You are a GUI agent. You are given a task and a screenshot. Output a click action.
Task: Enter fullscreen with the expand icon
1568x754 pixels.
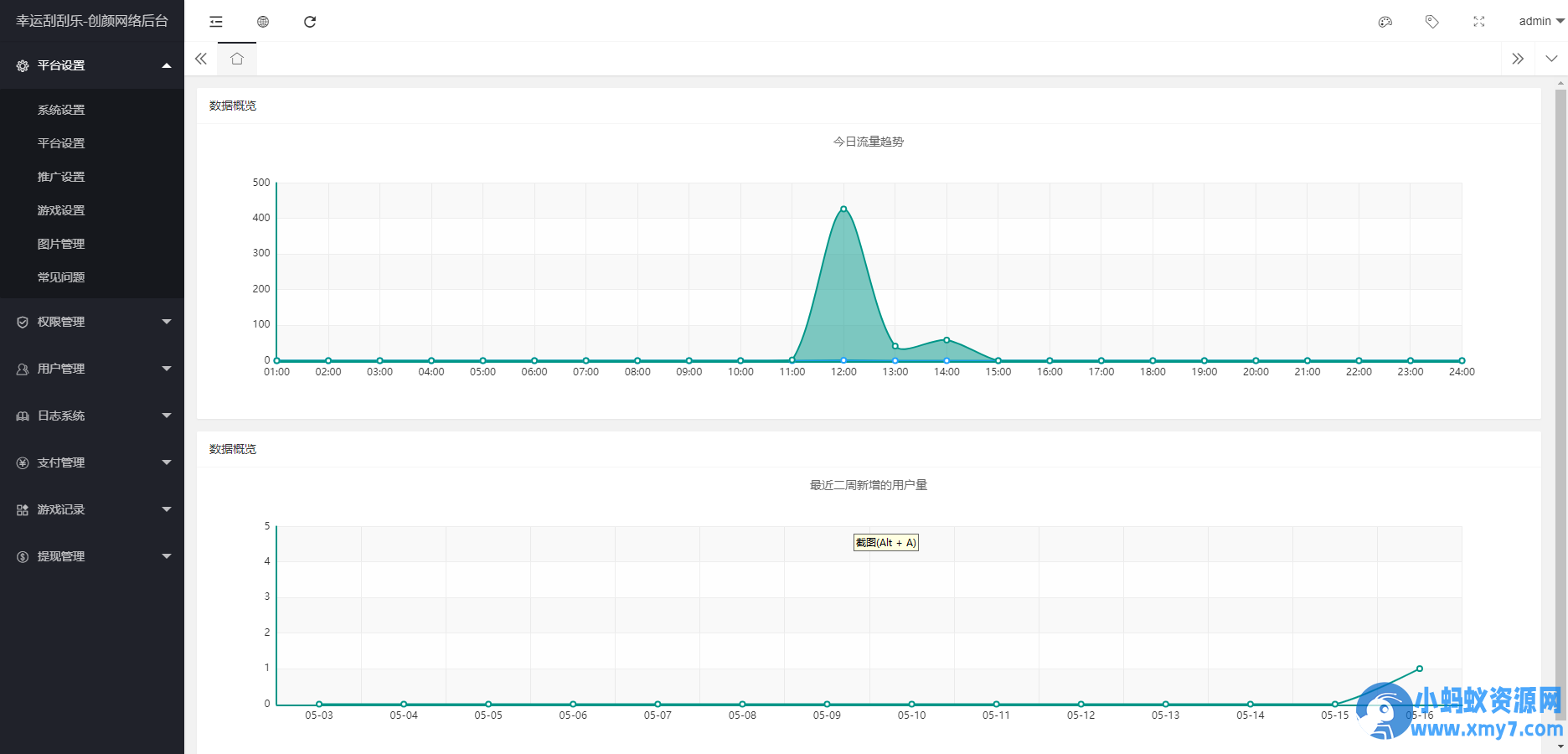[x=1479, y=22]
